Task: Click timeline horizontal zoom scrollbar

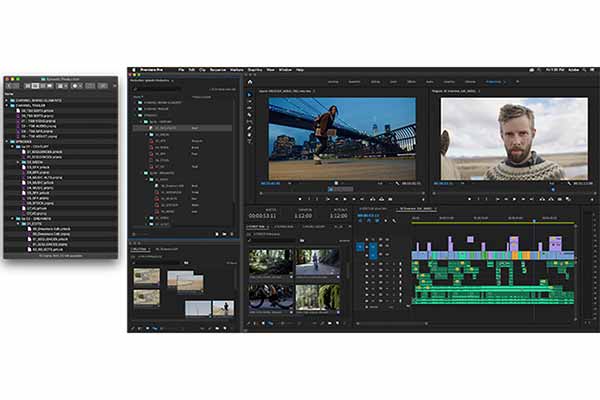Action: [392, 323]
